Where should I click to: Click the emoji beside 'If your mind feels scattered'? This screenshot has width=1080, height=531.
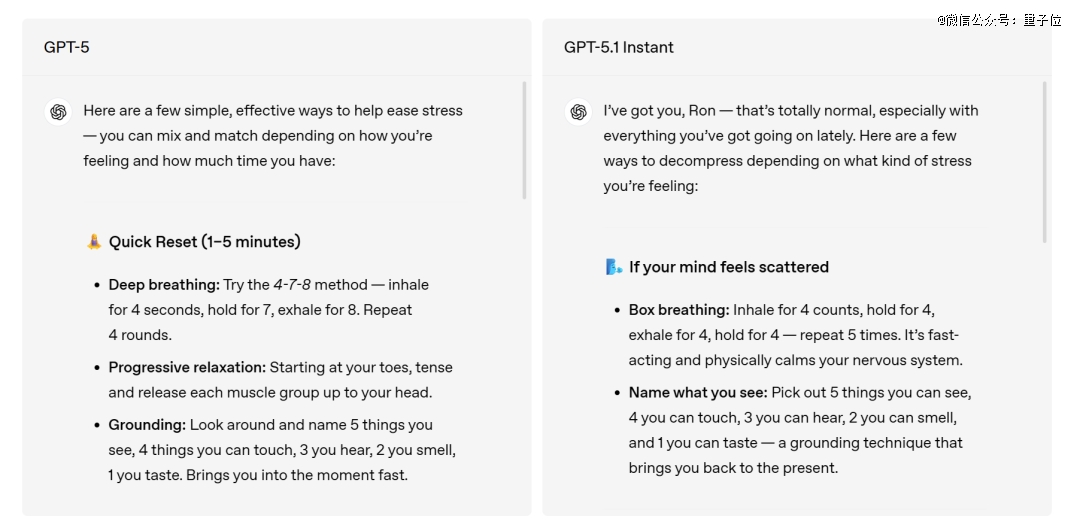click(x=614, y=267)
